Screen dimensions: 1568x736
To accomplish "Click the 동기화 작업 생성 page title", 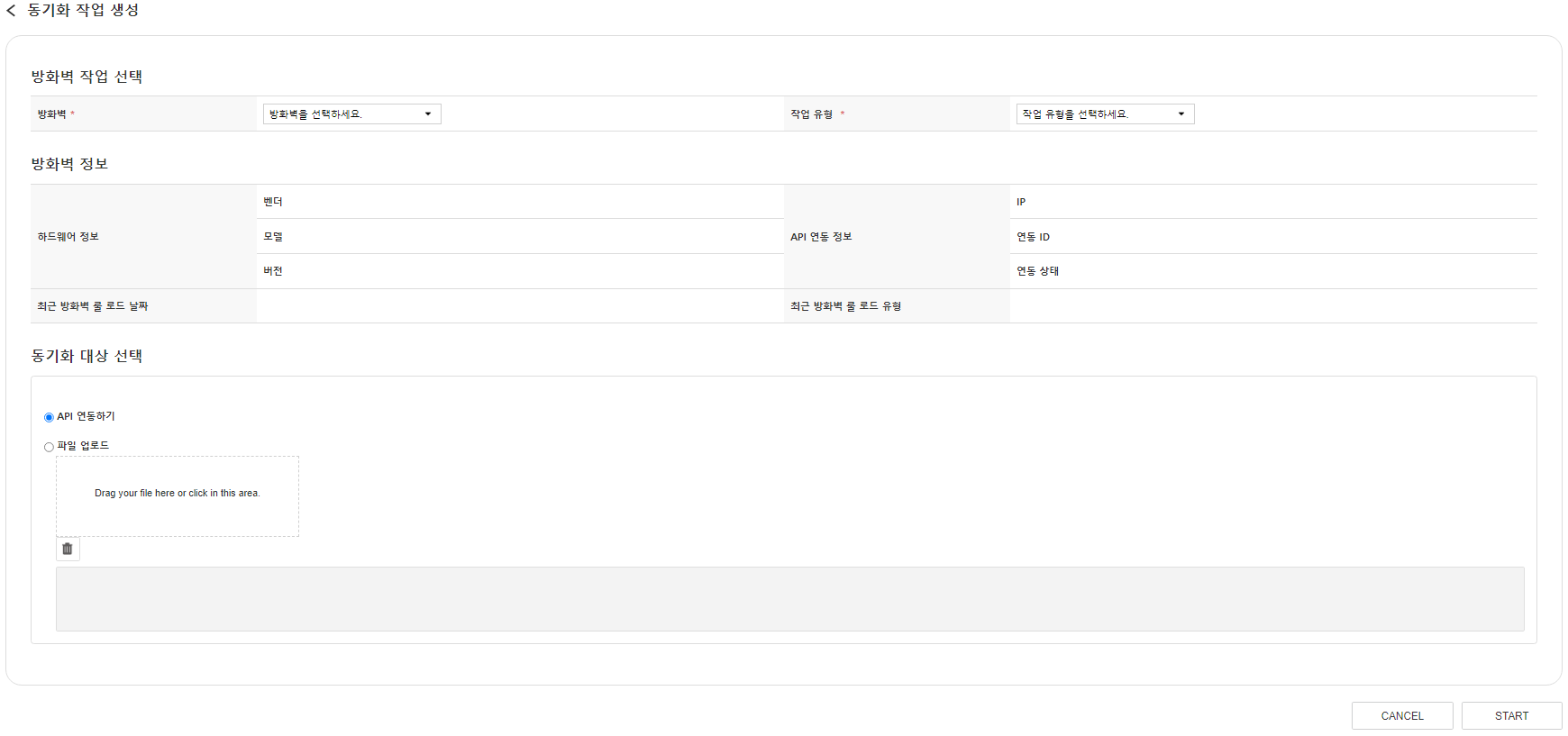I will [83, 11].
